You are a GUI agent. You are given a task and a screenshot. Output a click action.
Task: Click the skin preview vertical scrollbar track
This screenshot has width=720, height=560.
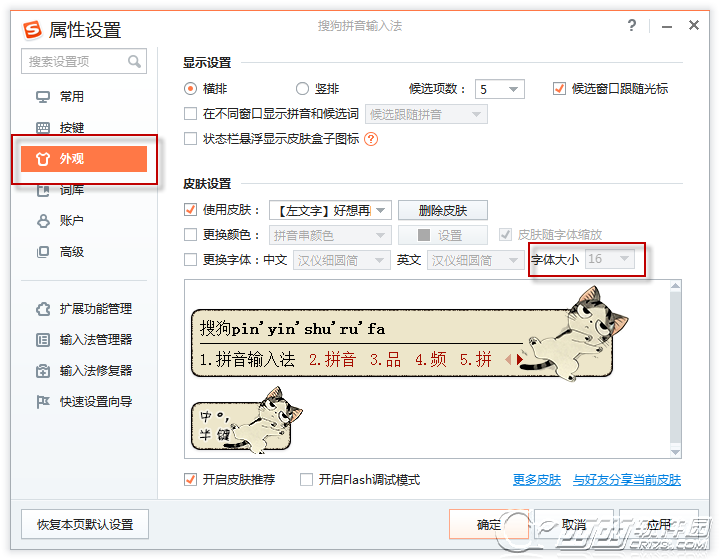coord(675,369)
